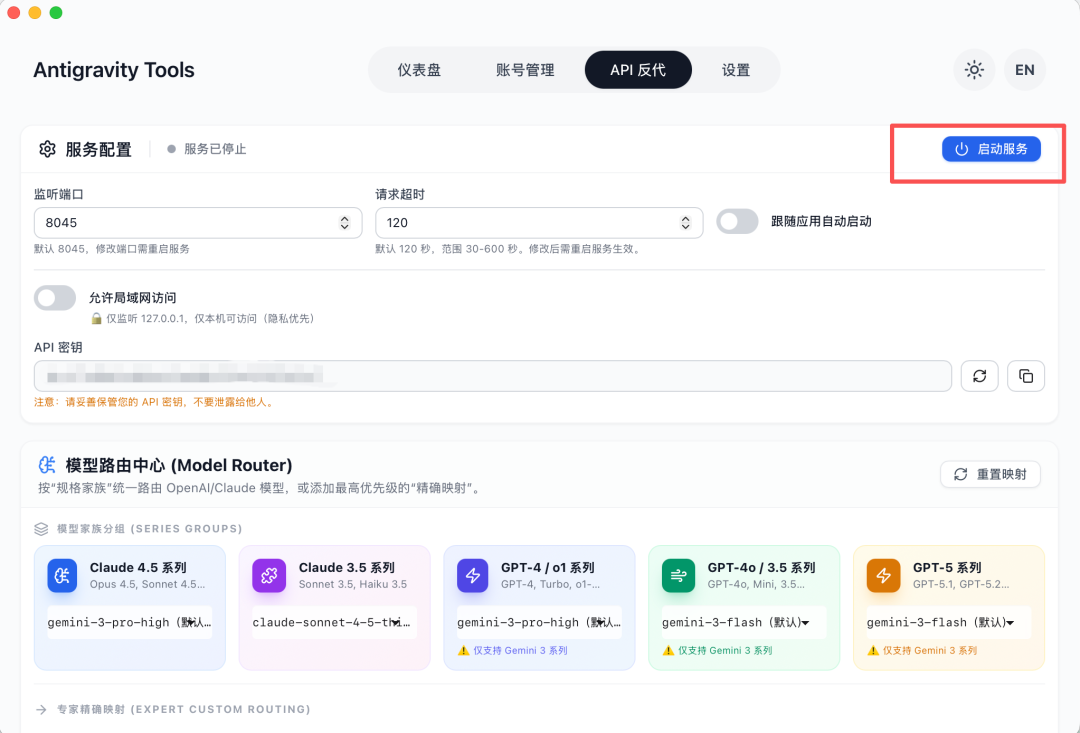Click the GPT-5 series orange icon
Screen dimensions: 1080x733
click(x=883, y=575)
